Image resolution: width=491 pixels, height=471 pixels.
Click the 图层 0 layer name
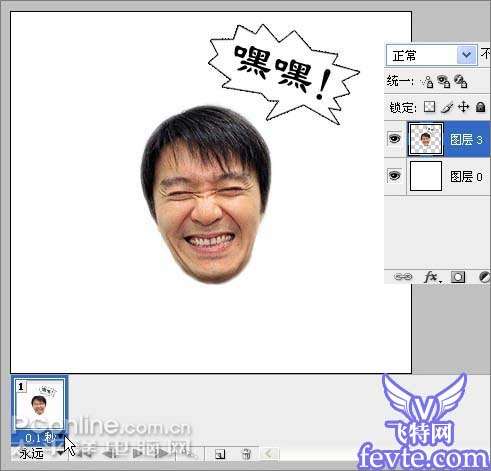(x=466, y=176)
